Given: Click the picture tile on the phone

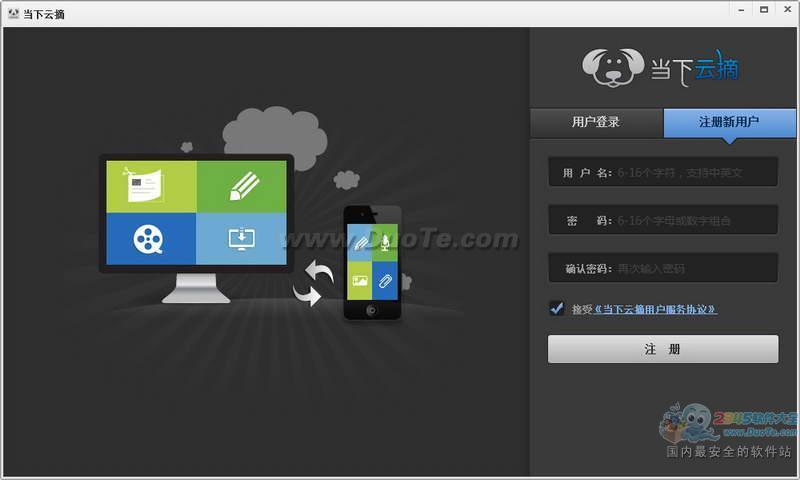Looking at the screenshot, I should click(x=360, y=280).
